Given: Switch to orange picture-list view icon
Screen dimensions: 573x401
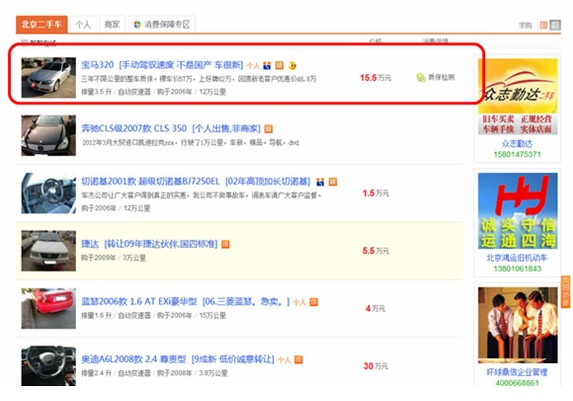Looking at the screenshot, I should pos(544,25).
